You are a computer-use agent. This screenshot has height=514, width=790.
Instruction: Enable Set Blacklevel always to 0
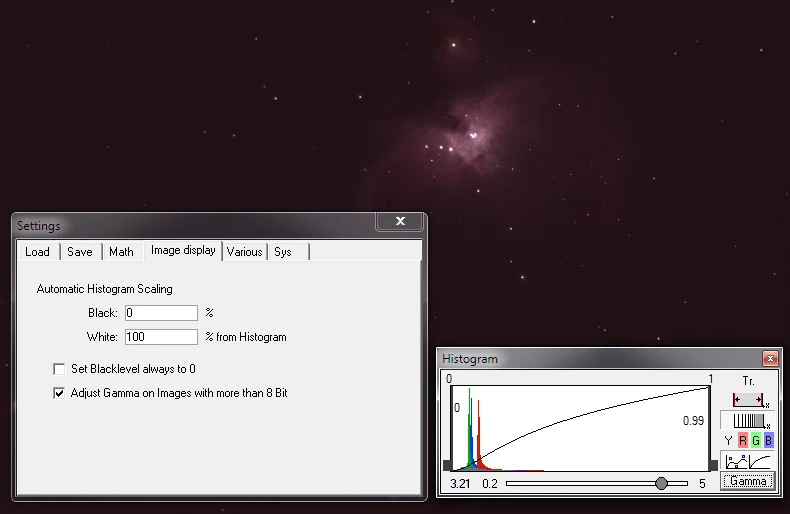click(x=59, y=369)
